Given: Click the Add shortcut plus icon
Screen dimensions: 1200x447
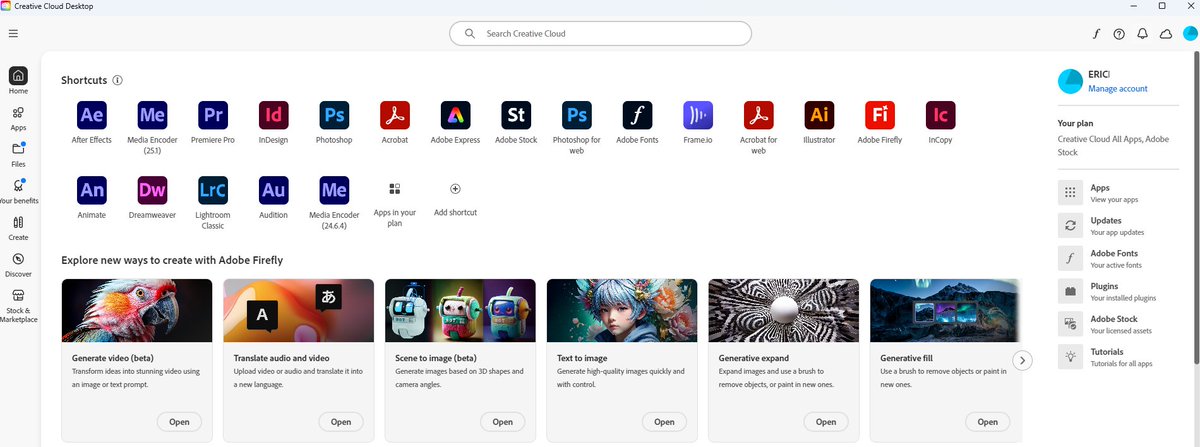Looking at the screenshot, I should (455, 188).
